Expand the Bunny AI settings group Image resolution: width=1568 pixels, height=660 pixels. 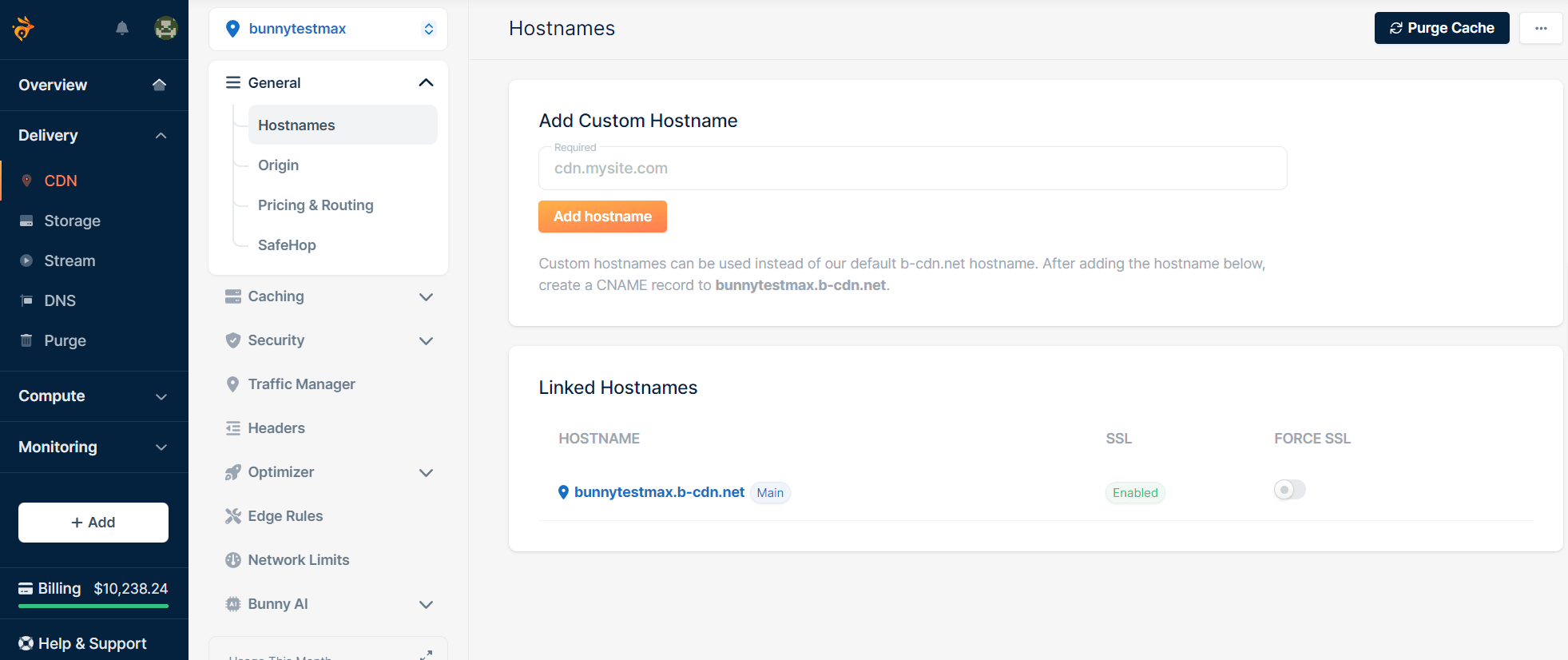[426, 604]
